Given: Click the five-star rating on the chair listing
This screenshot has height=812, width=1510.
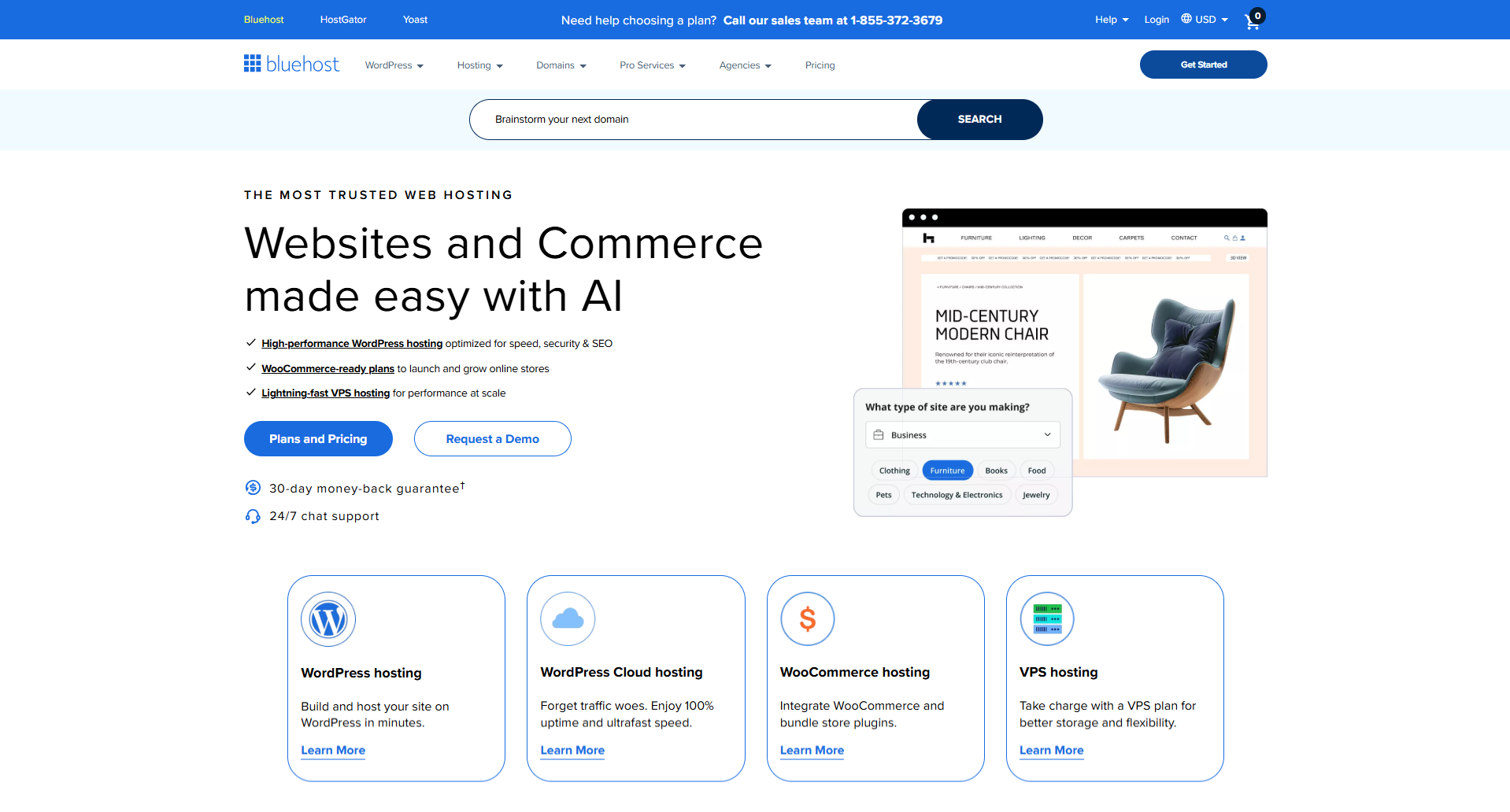Looking at the screenshot, I should point(951,383).
